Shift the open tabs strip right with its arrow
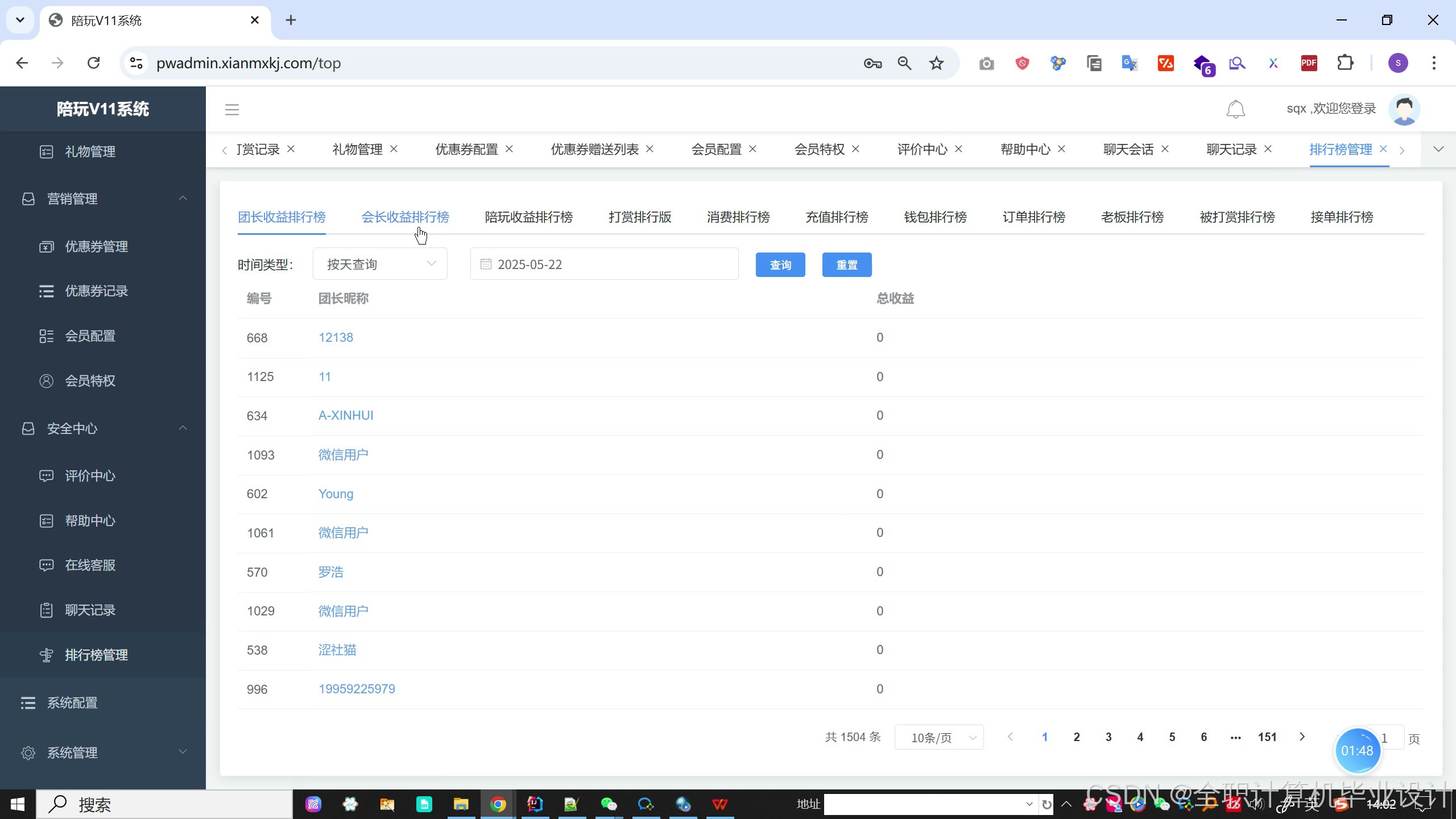Viewport: 1456px width, 819px height. click(x=1402, y=150)
